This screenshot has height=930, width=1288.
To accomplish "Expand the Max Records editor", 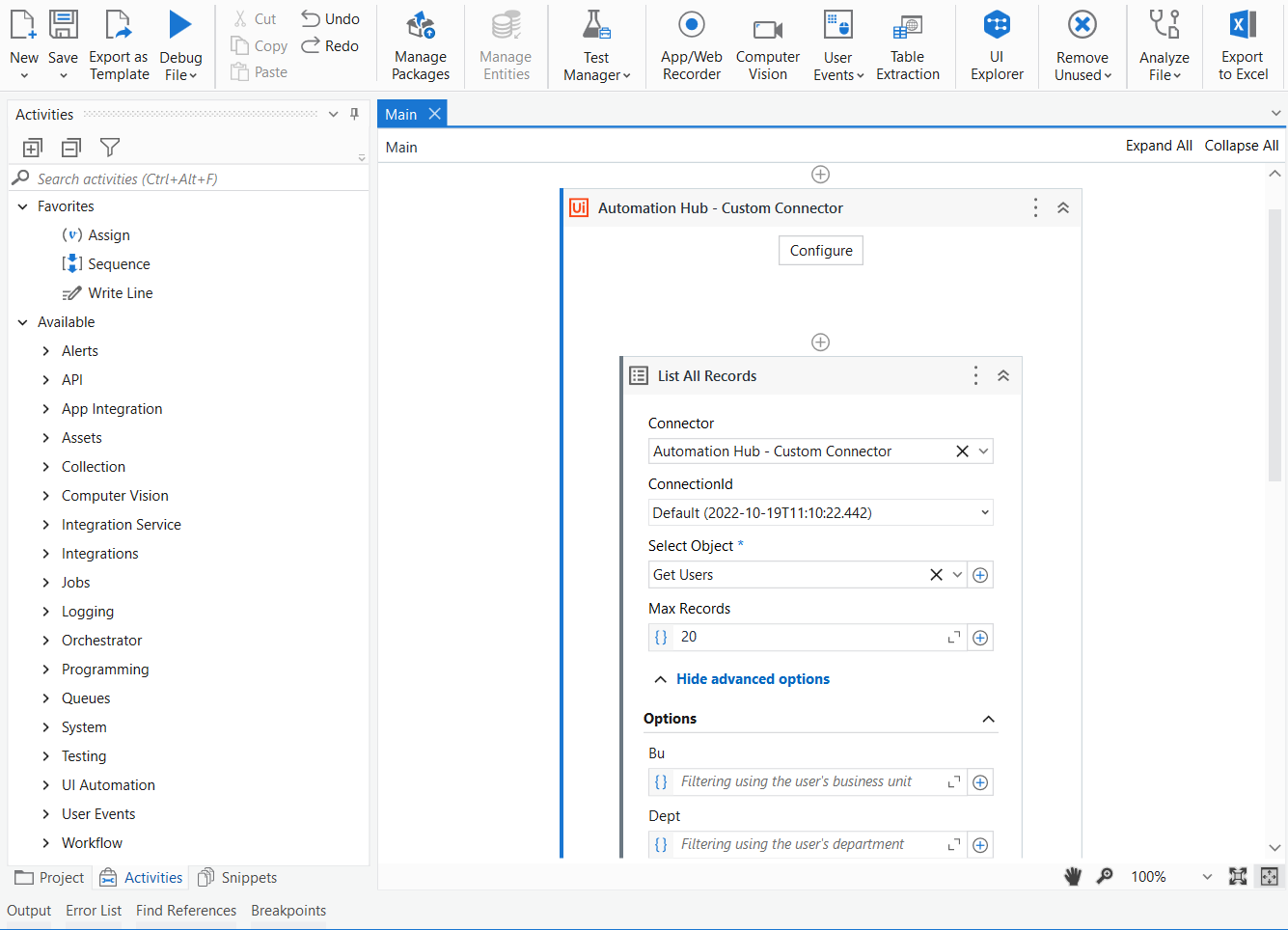I will coord(954,638).
